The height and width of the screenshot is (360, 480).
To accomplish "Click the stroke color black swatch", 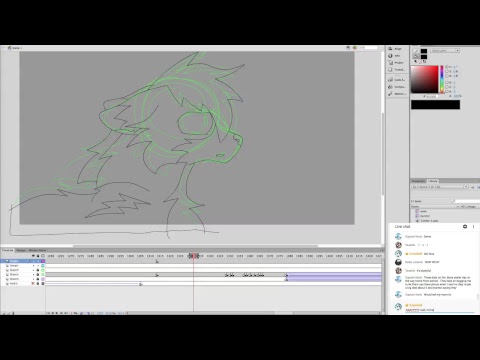I will [x=424, y=51].
